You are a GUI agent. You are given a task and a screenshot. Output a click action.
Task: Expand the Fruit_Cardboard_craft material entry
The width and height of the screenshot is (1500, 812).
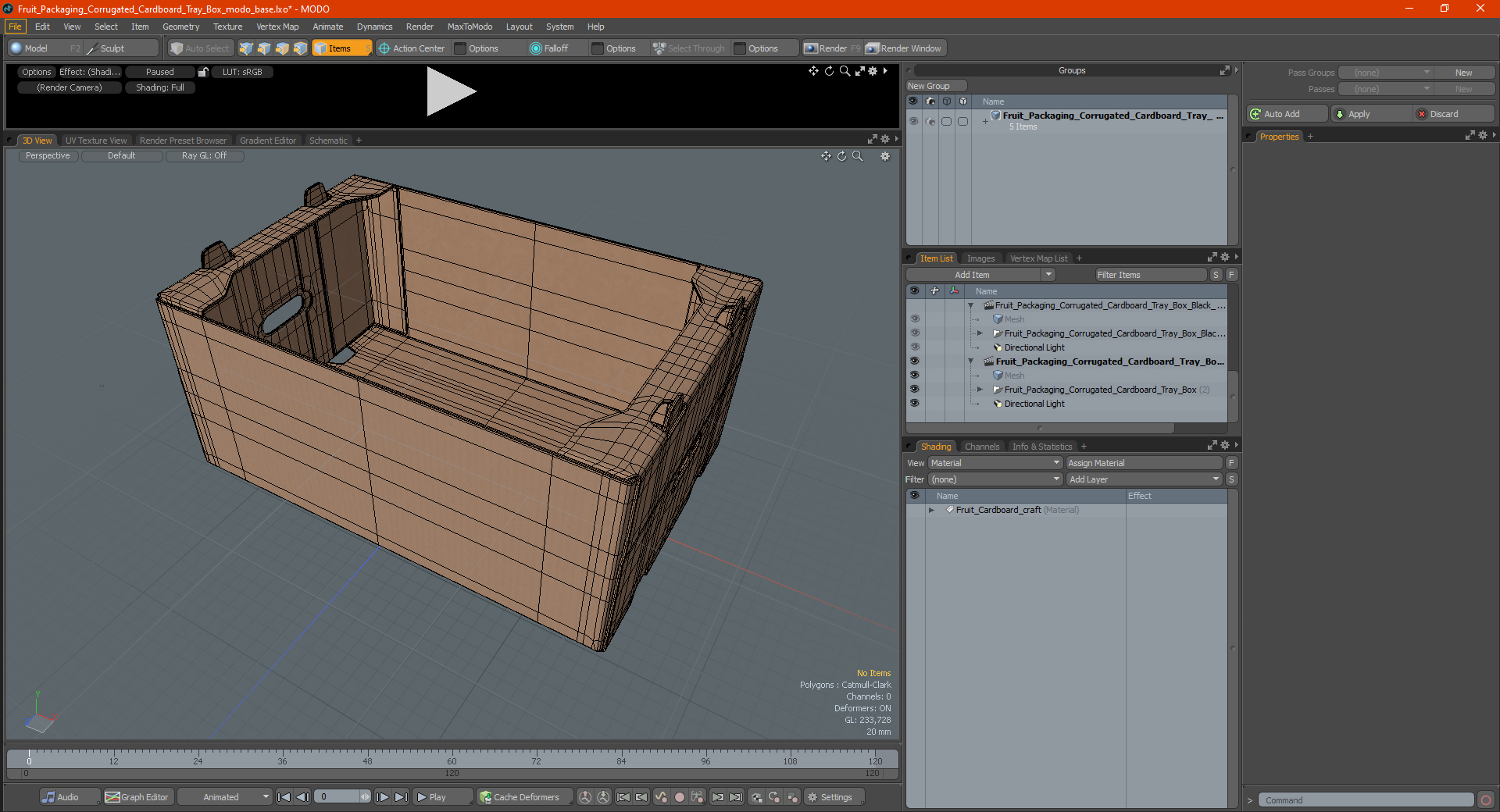[x=931, y=510]
